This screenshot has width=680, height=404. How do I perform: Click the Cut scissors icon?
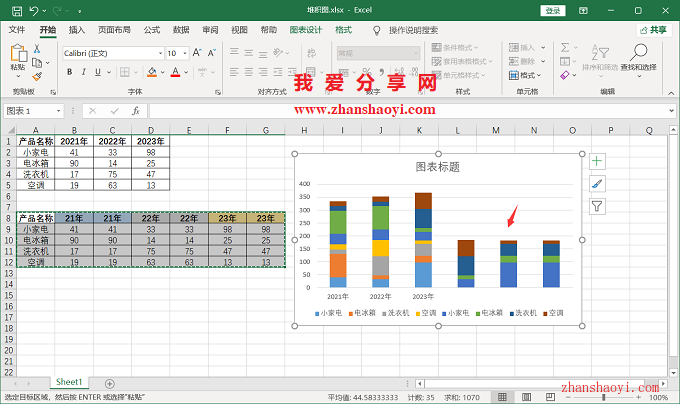click(x=37, y=49)
